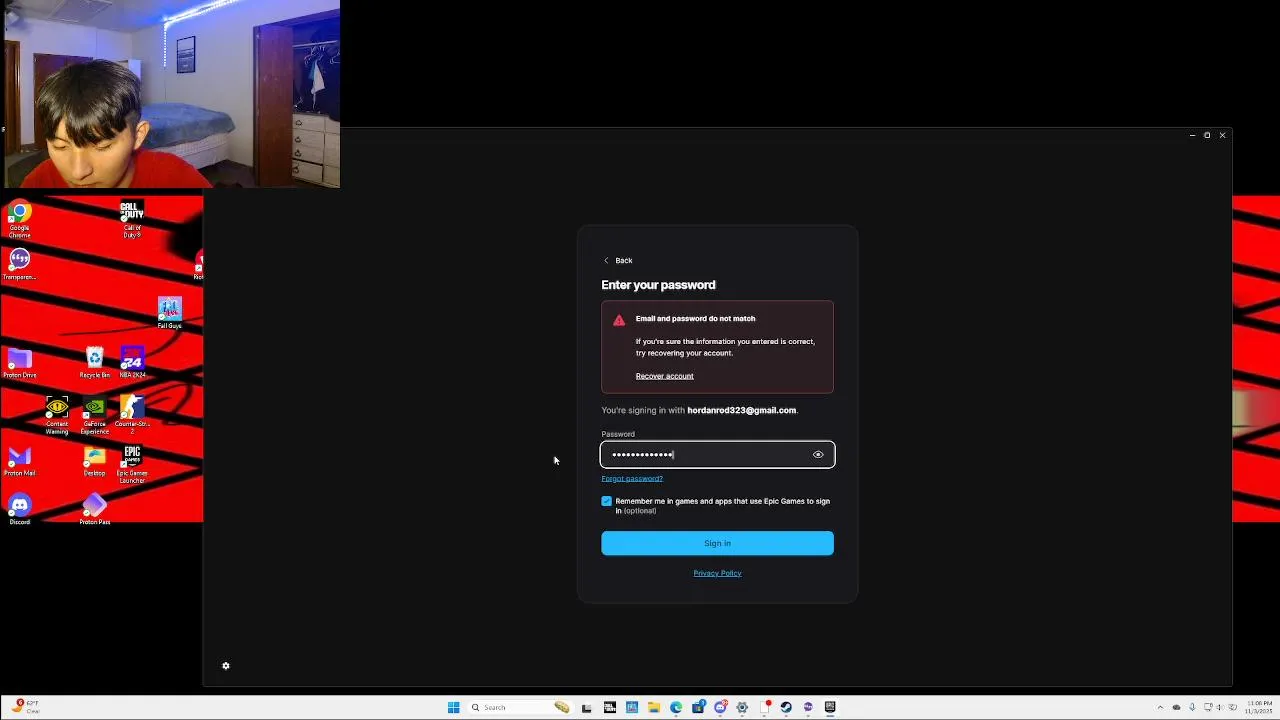1280x720 pixels.
Task: Minimize the Epic Games login window
Action: 1192,135
